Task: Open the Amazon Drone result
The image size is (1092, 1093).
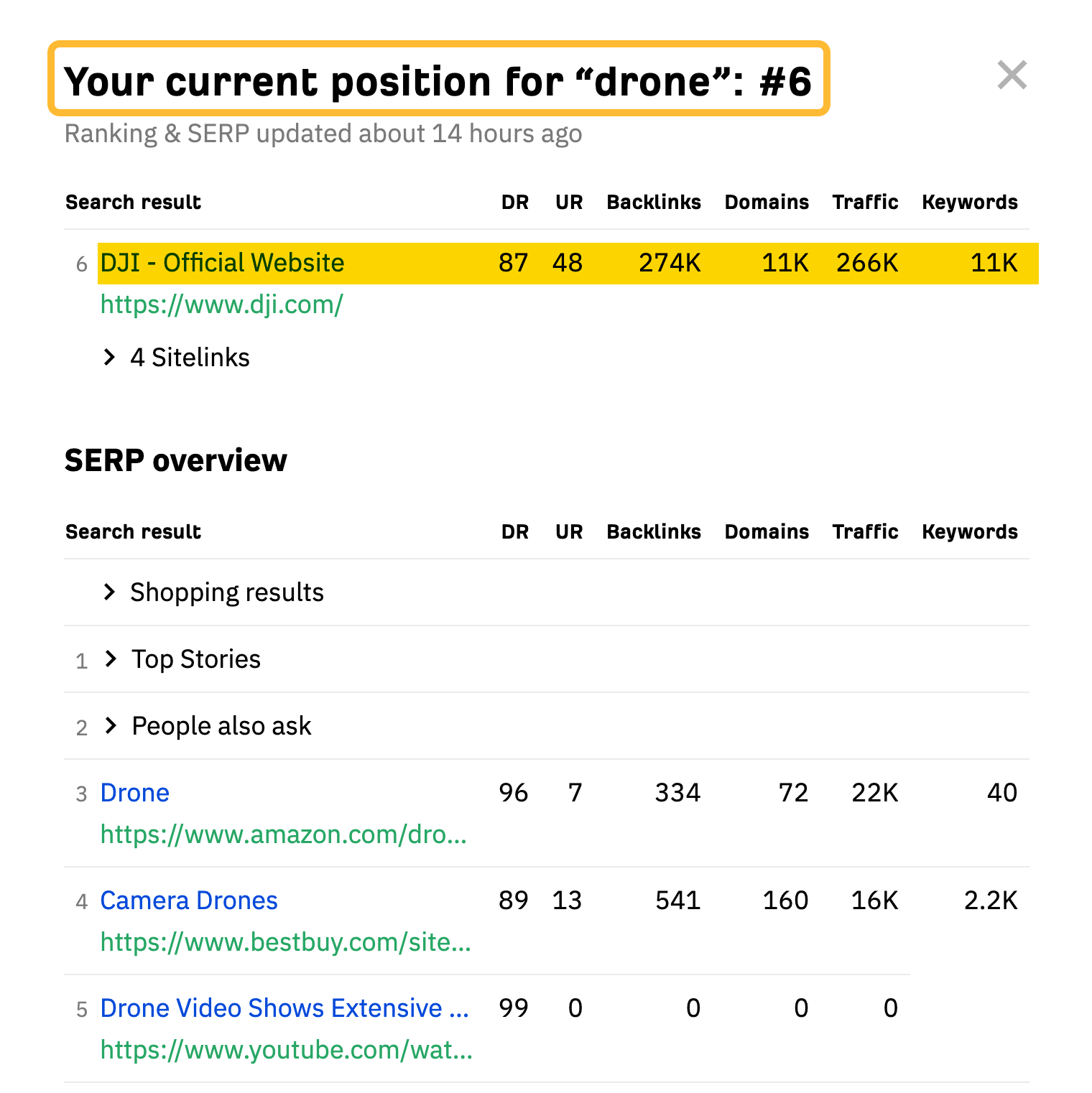Action: 135,792
